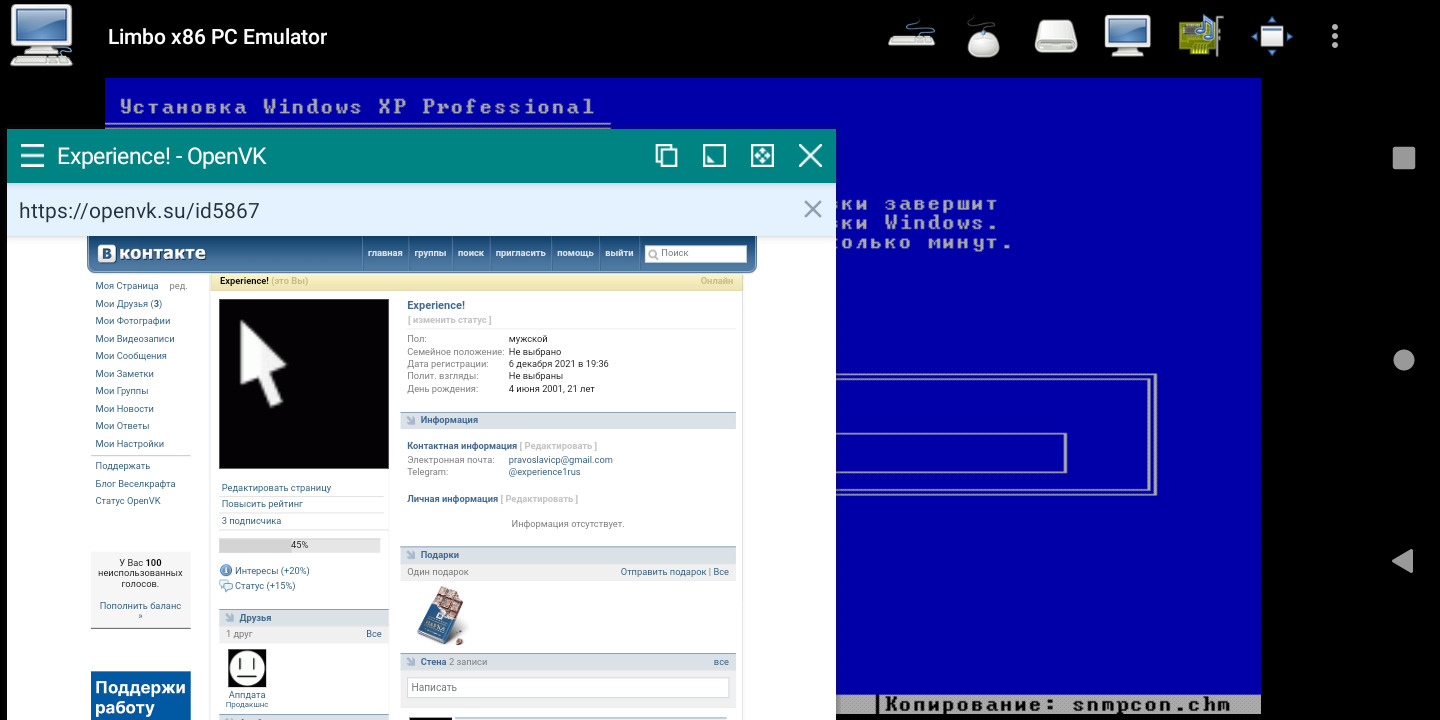This screenshot has height=720, width=1440.
Task: Click the Написать wall post field
Action: coord(568,687)
